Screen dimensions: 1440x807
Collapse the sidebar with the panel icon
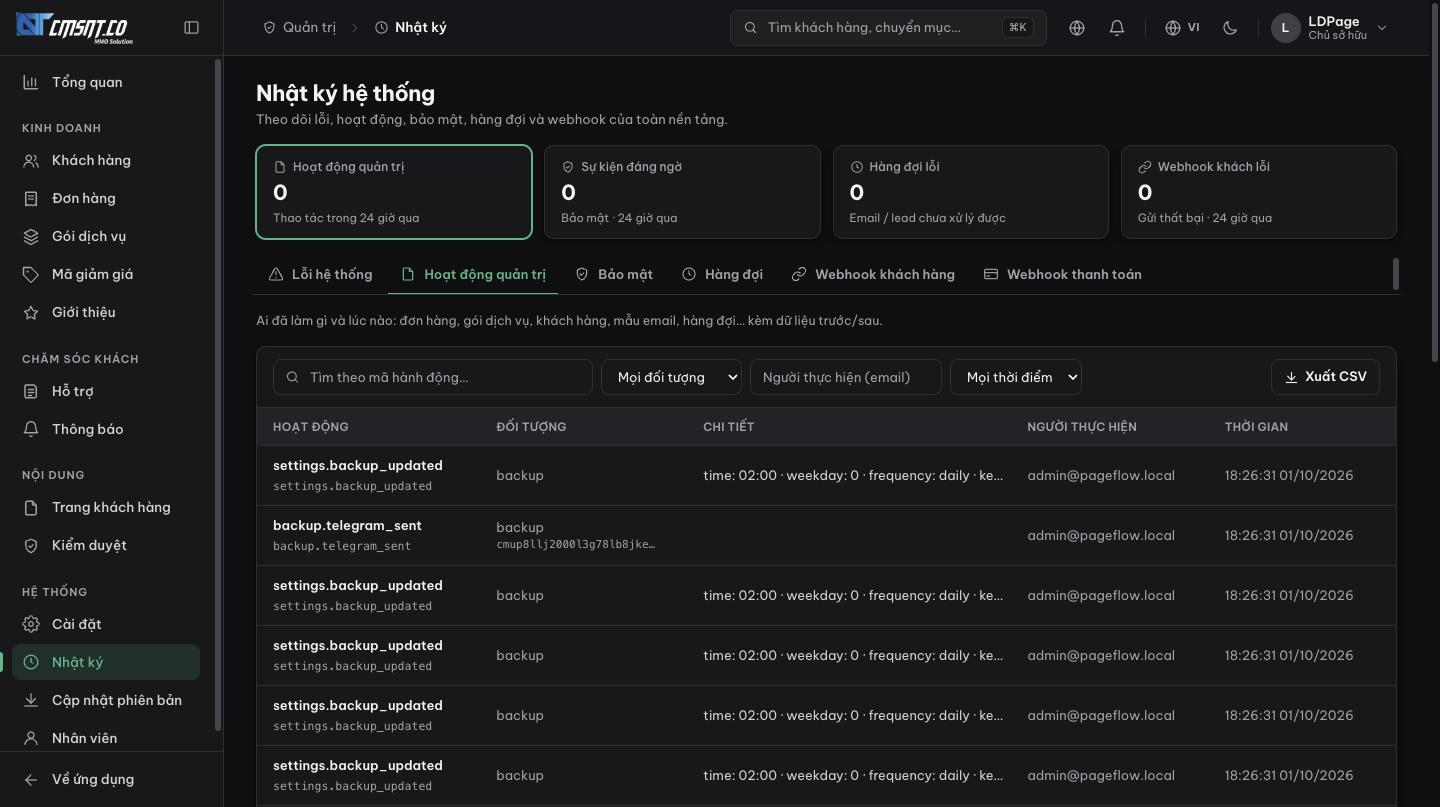tap(192, 28)
